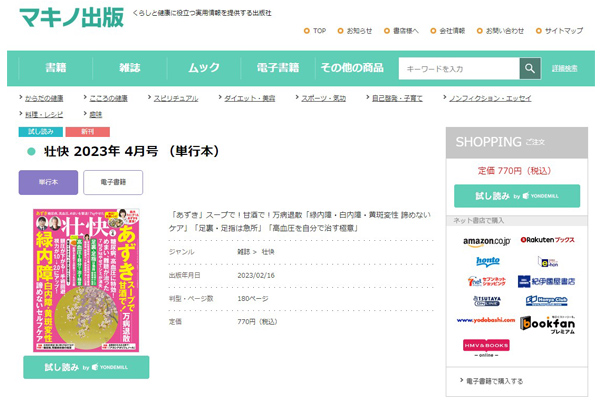600x400 pixels.
Task: Click the search magnifier icon
Action: click(x=530, y=68)
